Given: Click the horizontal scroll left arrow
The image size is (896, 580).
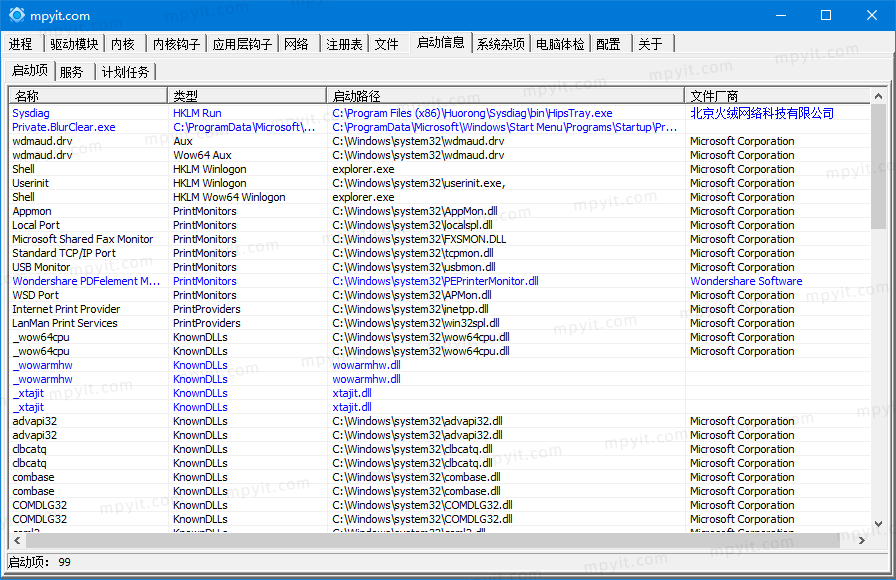Looking at the screenshot, I should [x=17, y=540].
